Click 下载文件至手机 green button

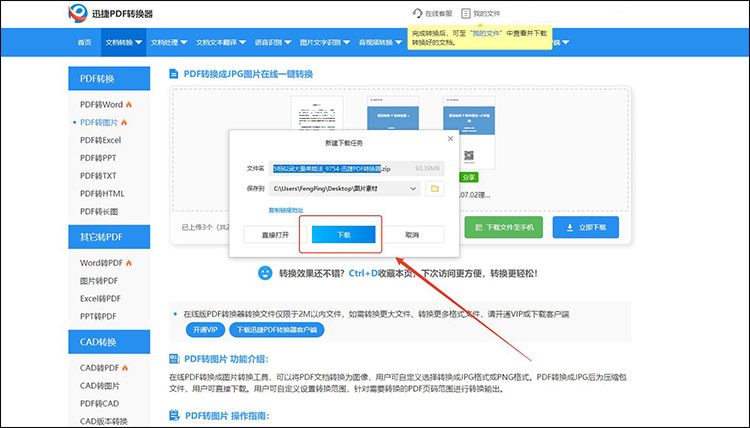pyautogui.click(x=504, y=227)
